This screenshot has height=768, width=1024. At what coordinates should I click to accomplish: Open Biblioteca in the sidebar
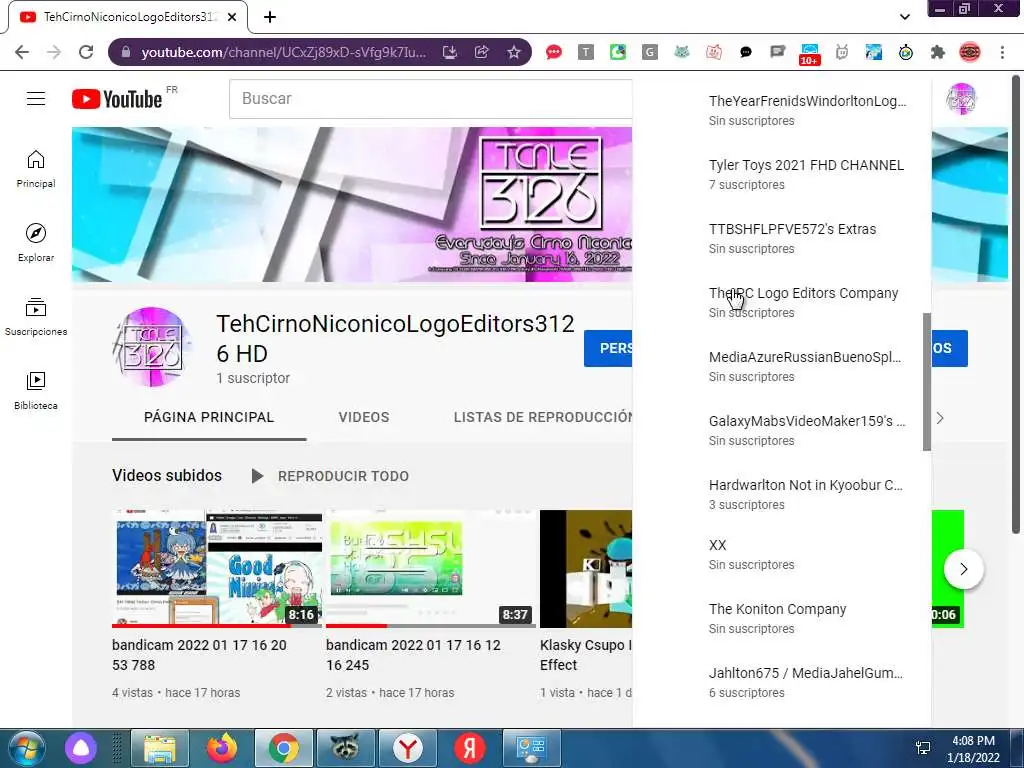pyautogui.click(x=36, y=391)
